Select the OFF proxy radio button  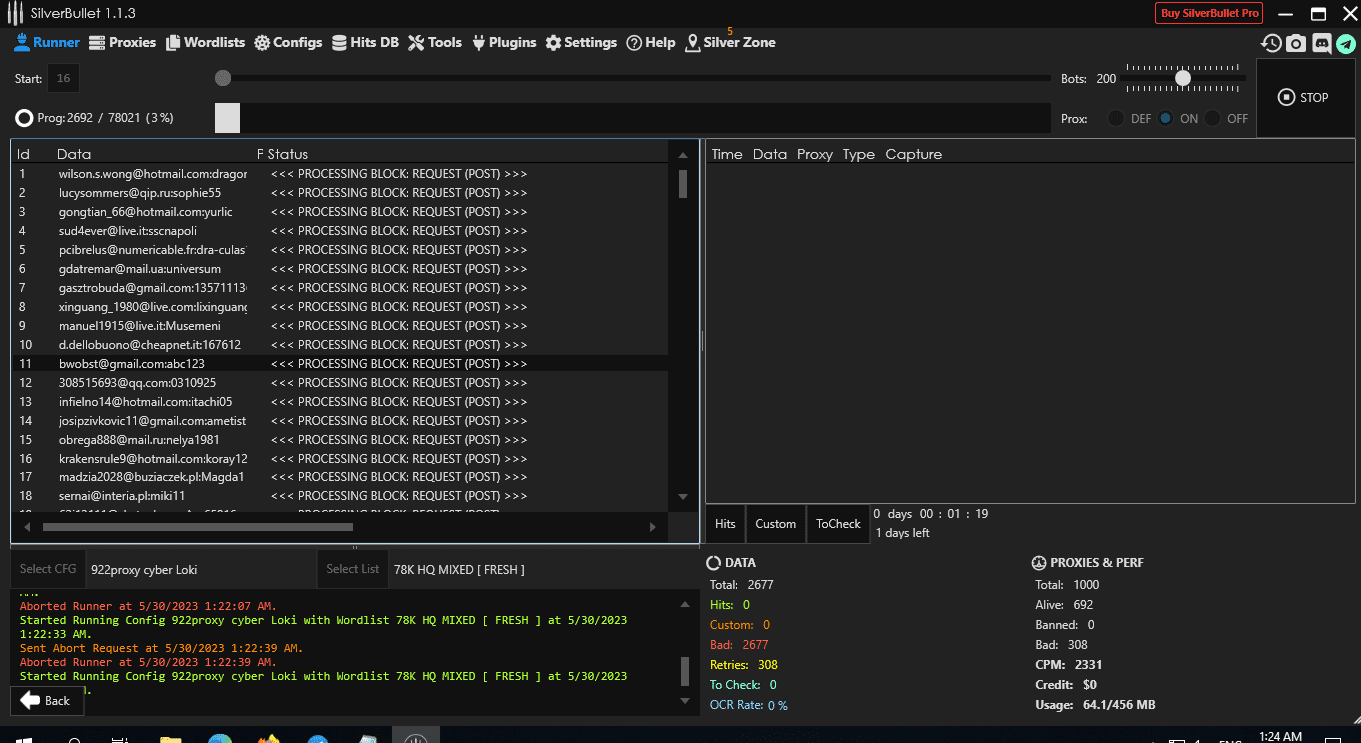(1213, 118)
